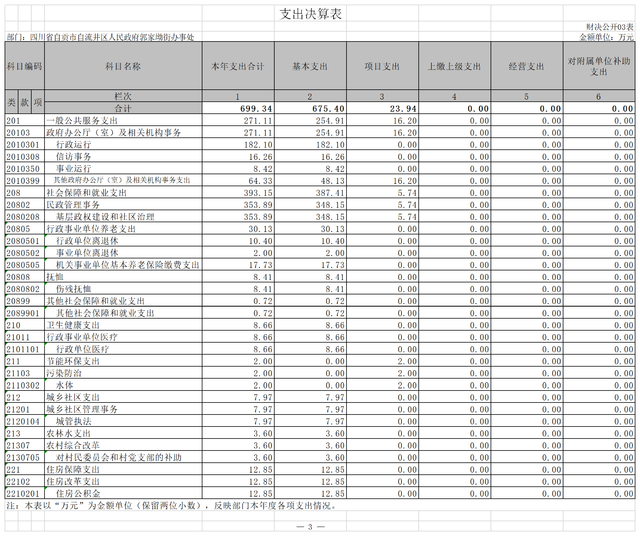This screenshot has height=536, width=640.
Task: Select the 农村综合改革 row name
Action: point(73,446)
